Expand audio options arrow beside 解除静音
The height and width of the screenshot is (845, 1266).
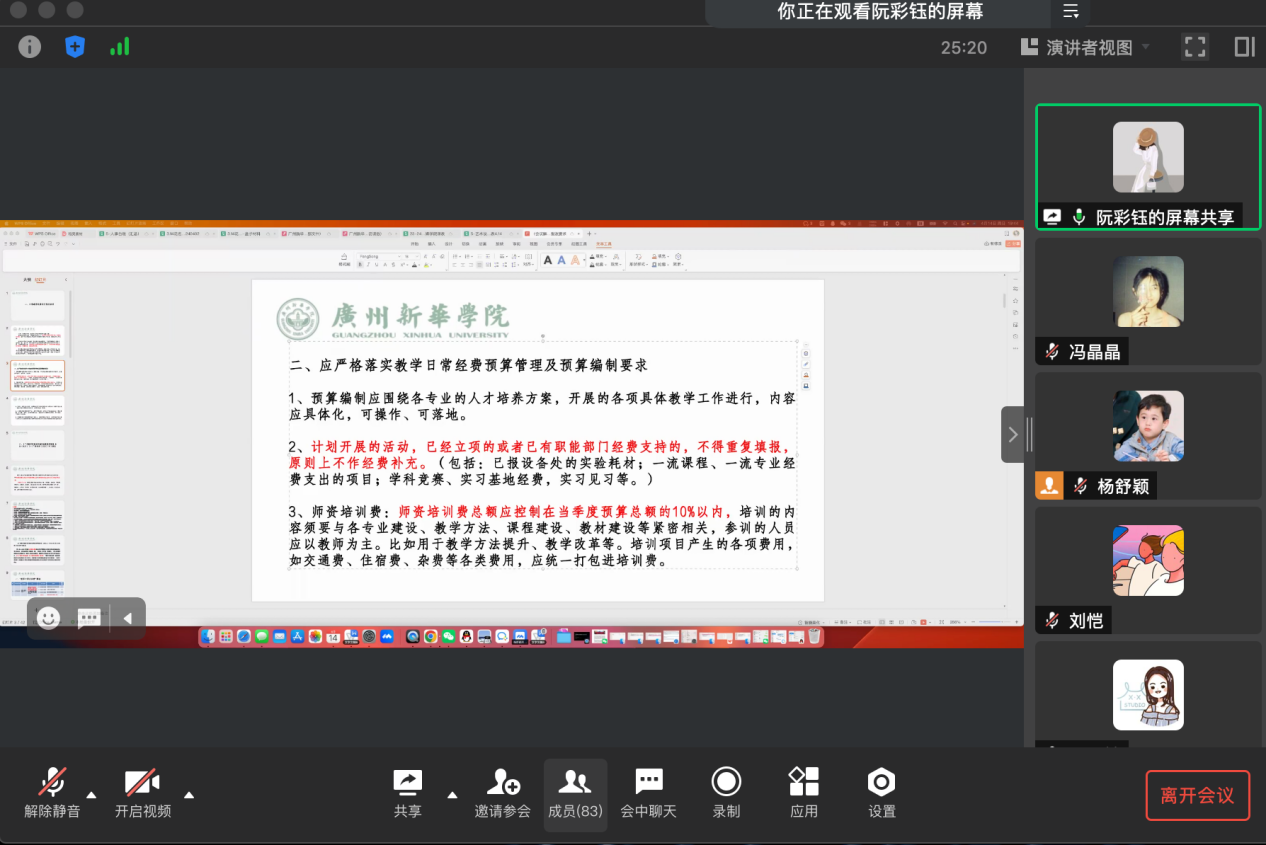pos(92,795)
